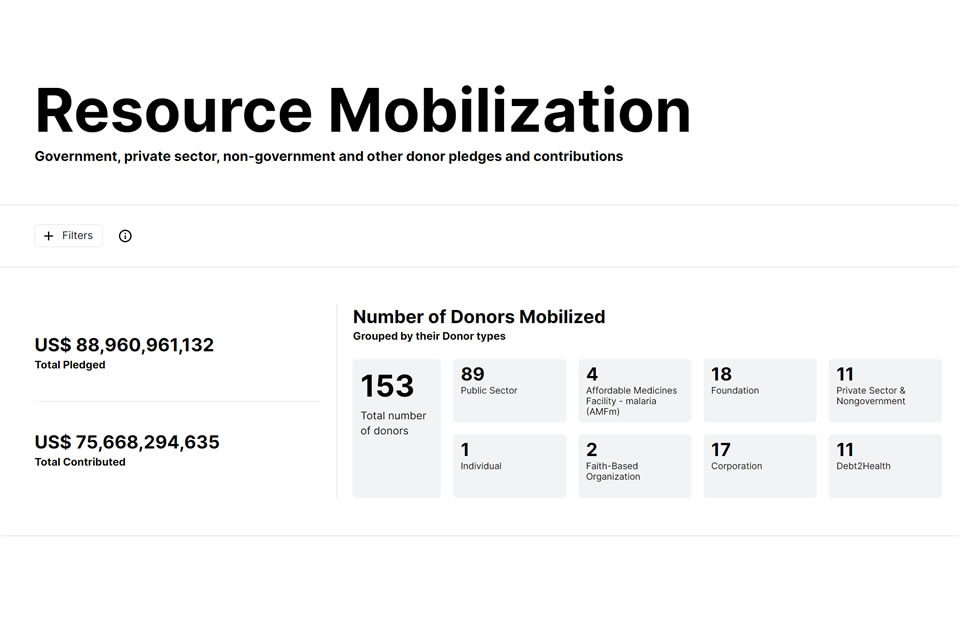
Task: Open the Corporation donors card
Action: pos(759,465)
